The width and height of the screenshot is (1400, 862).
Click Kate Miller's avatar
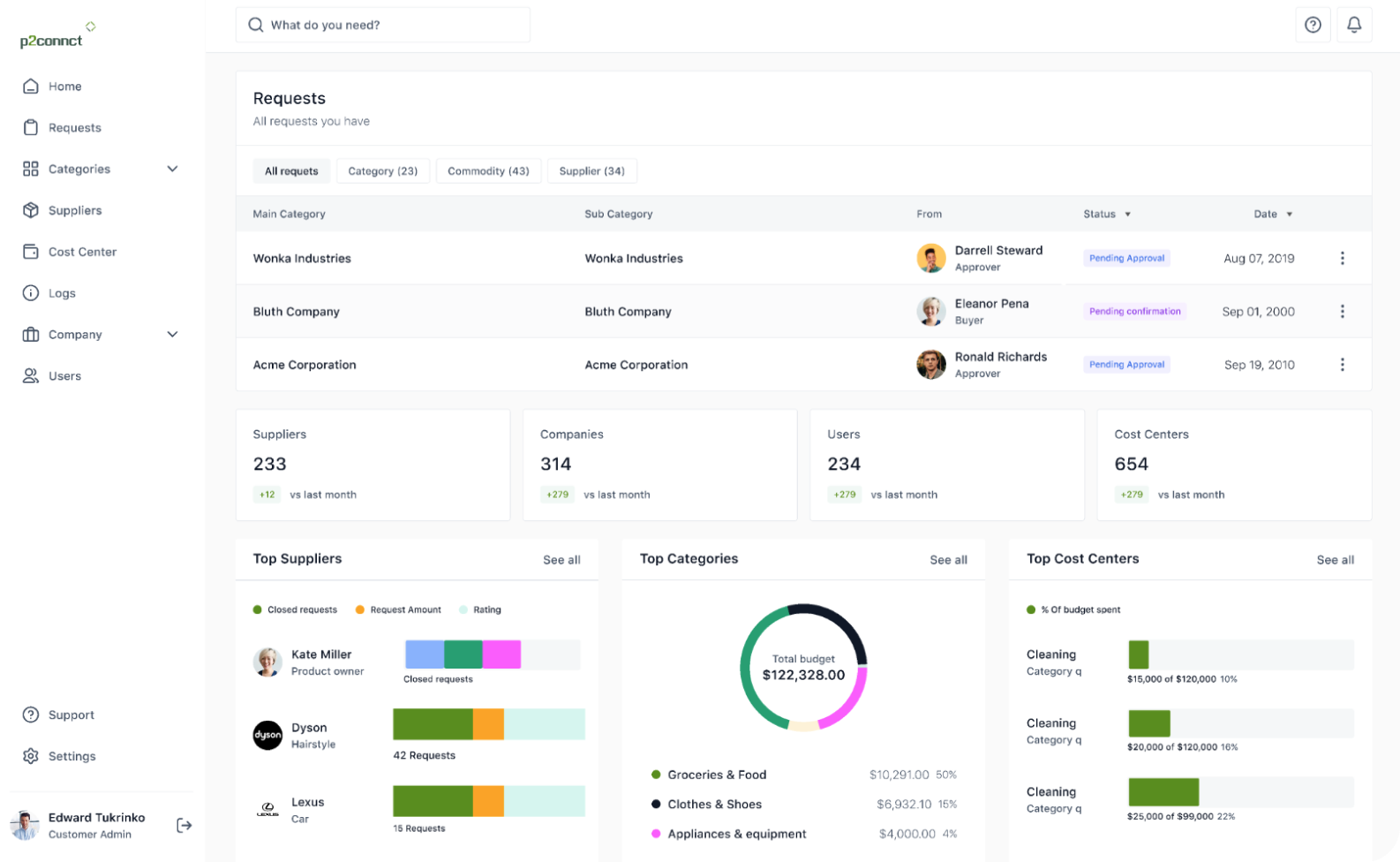[267, 662]
